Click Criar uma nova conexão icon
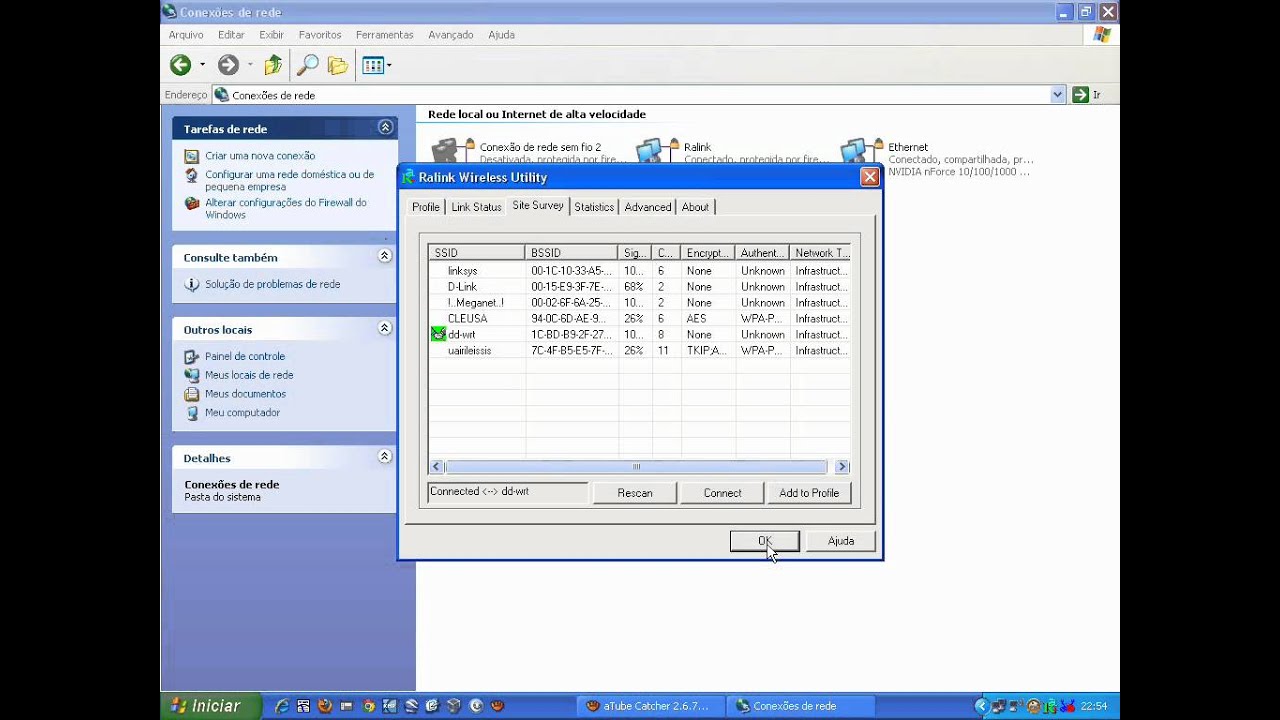Screen dimensions: 1280x720 [x=192, y=156]
